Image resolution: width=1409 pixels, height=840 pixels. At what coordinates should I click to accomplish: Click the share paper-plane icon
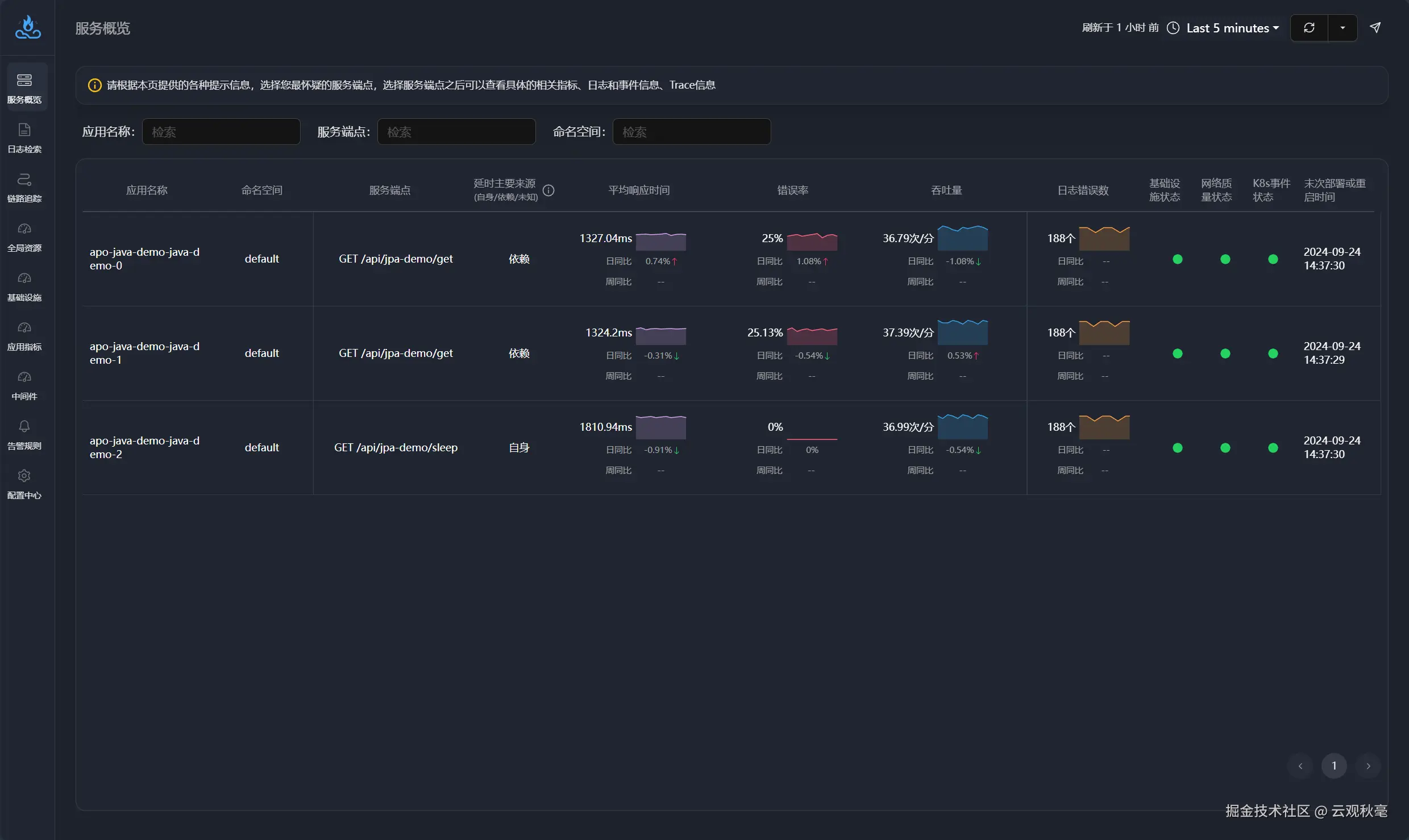1375,28
